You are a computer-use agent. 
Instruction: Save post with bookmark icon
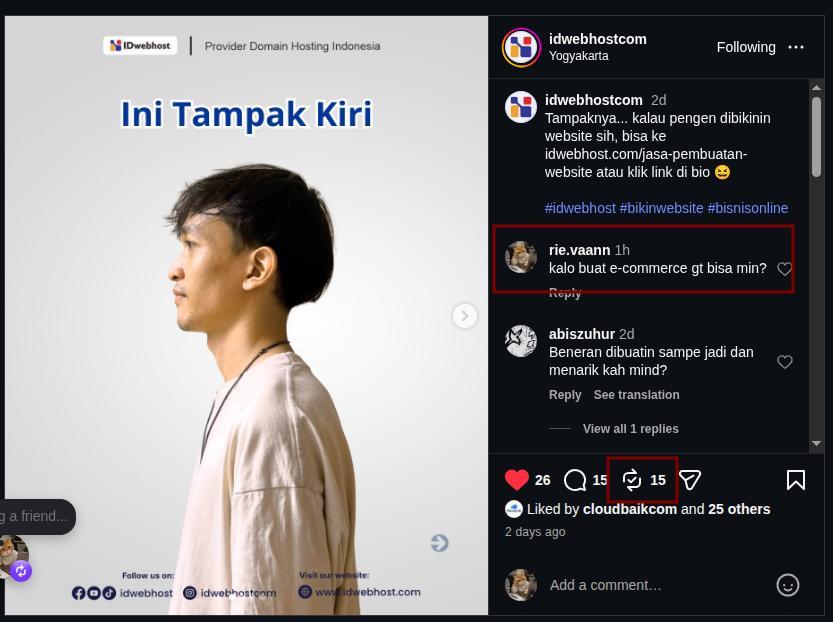click(x=795, y=480)
